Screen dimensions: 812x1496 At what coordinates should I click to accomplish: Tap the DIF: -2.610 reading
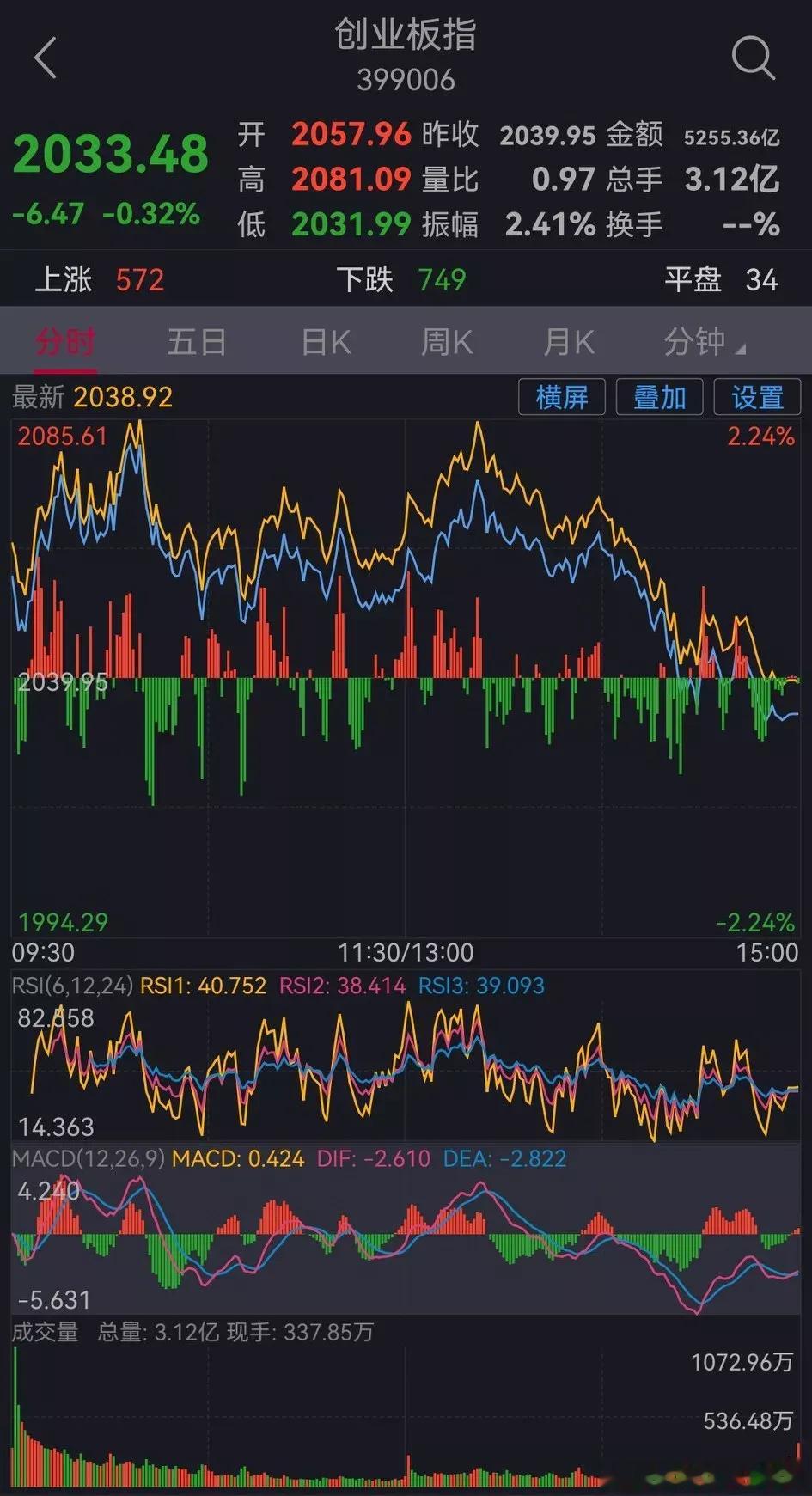pos(374,1158)
